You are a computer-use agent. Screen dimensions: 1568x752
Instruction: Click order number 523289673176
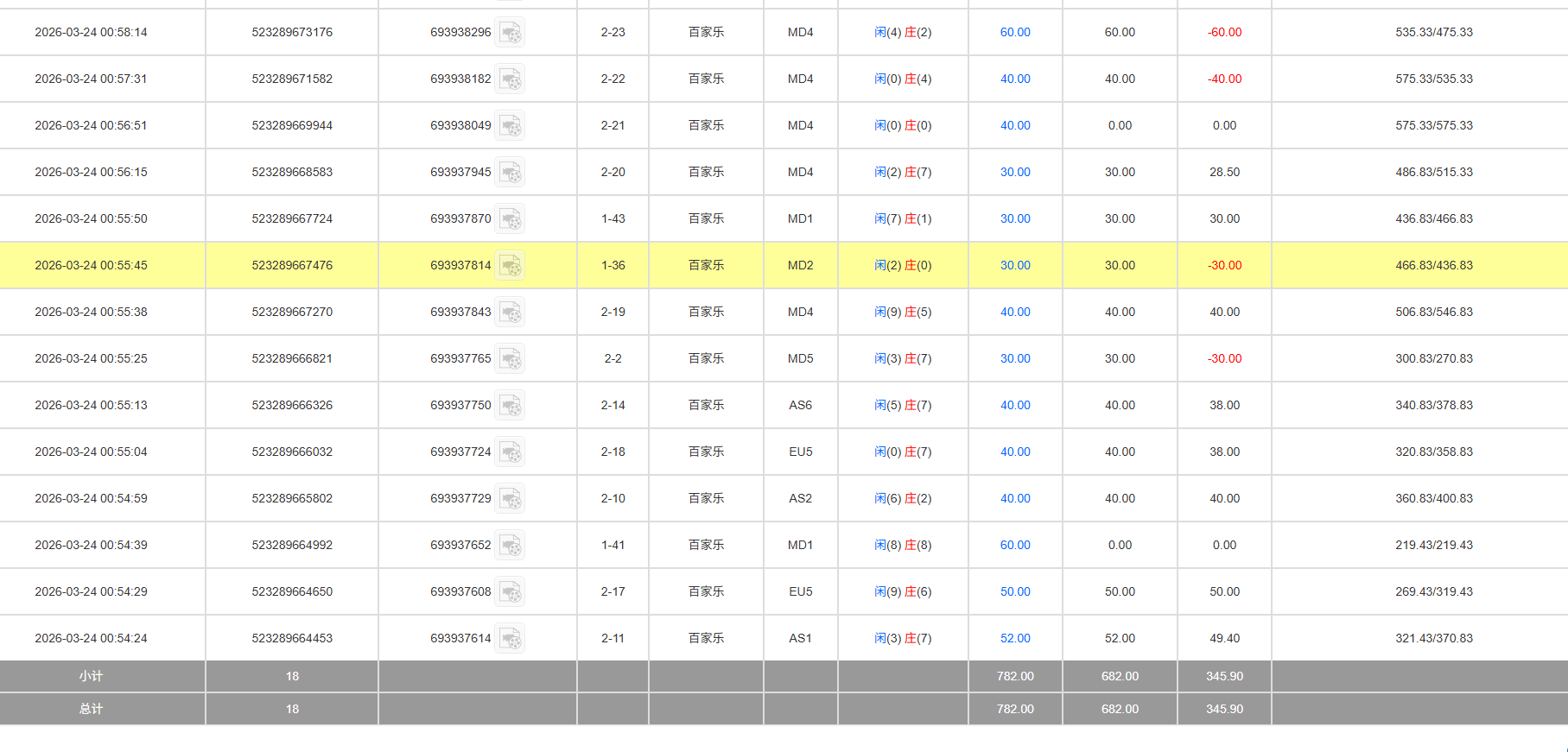292,33
